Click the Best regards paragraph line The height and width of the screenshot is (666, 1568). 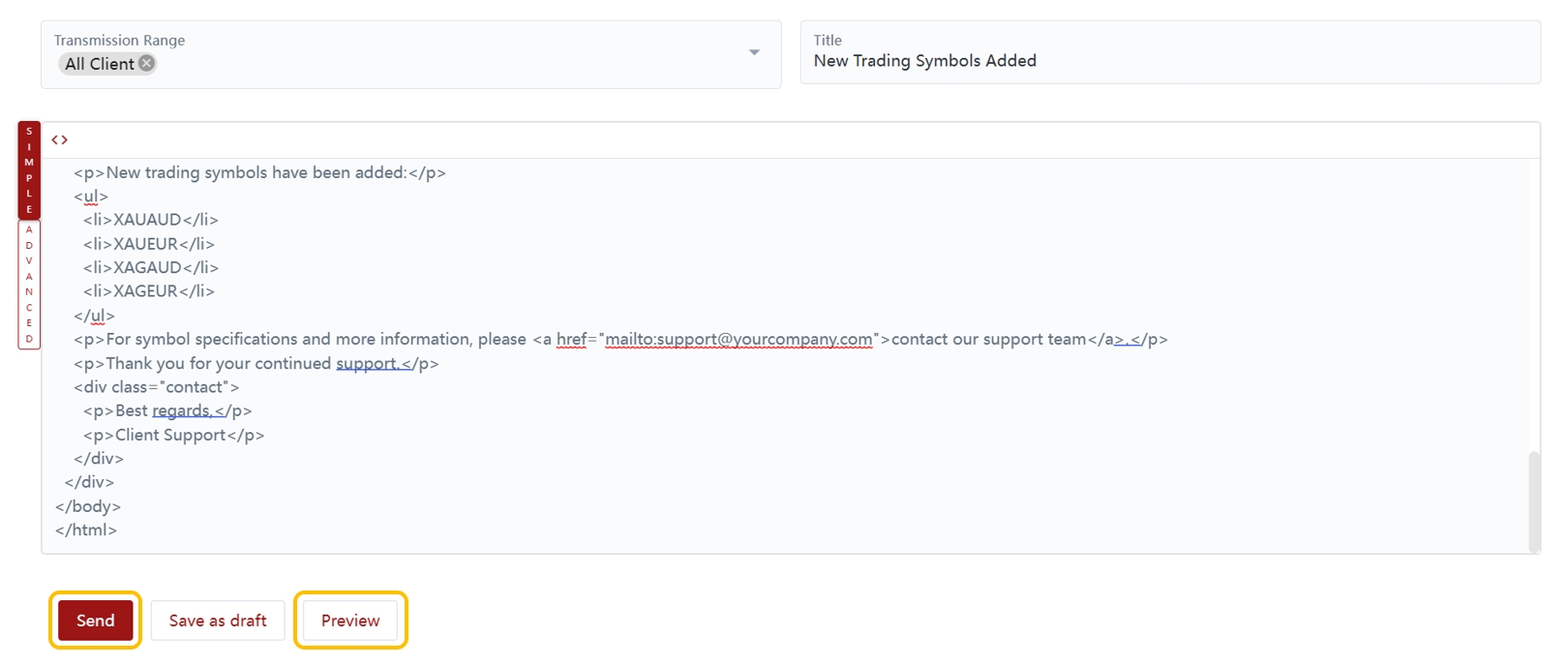(166, 411)
